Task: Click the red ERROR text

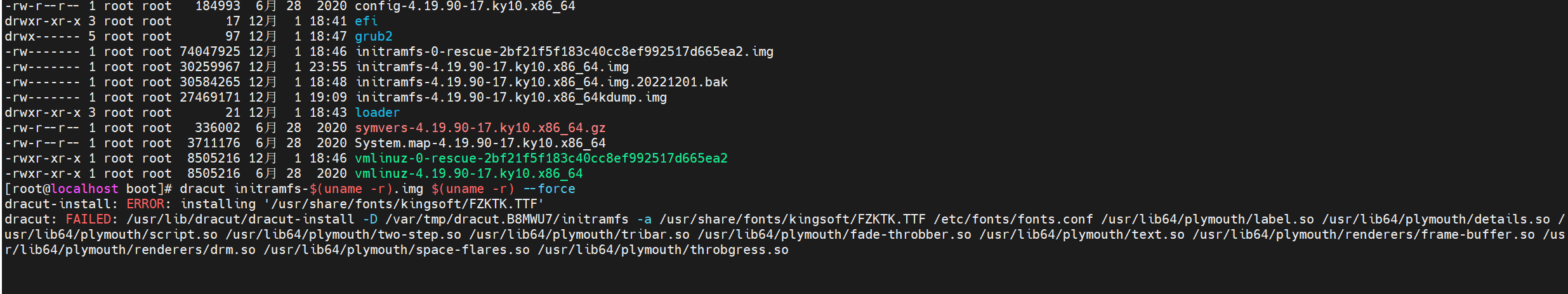Action: tap(145, 204)
